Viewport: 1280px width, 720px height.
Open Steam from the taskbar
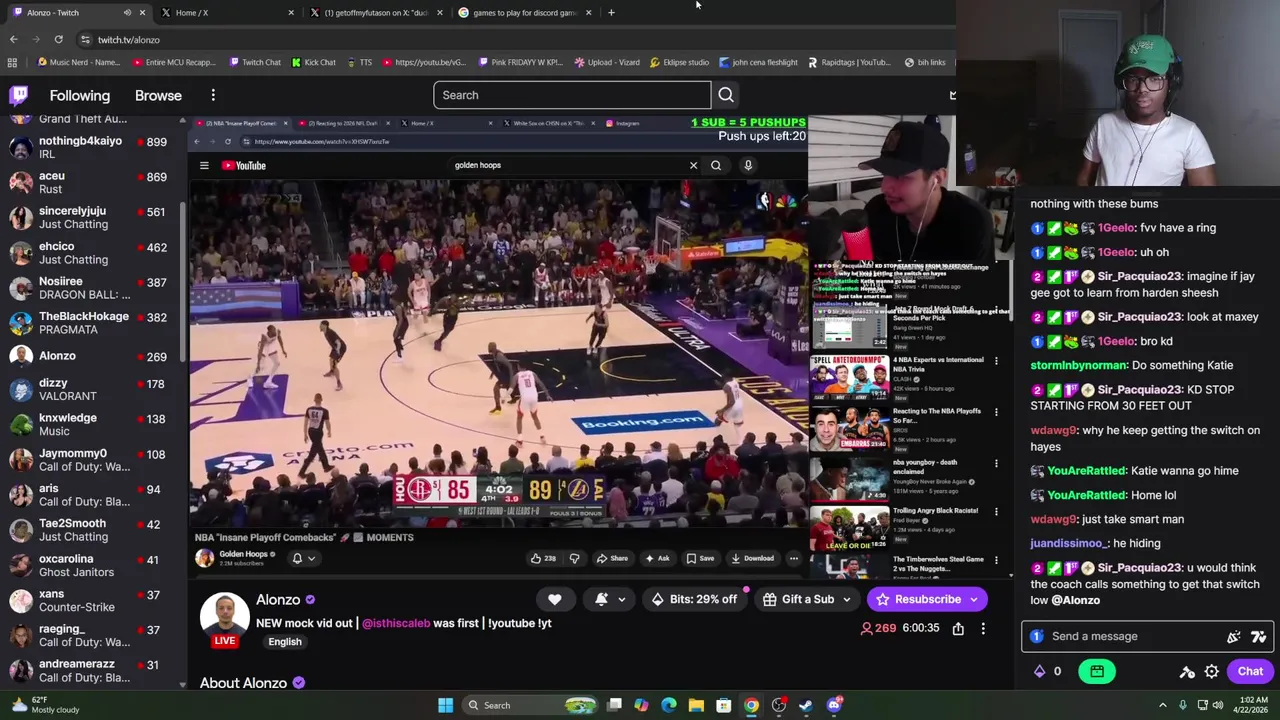click(806, 705)
